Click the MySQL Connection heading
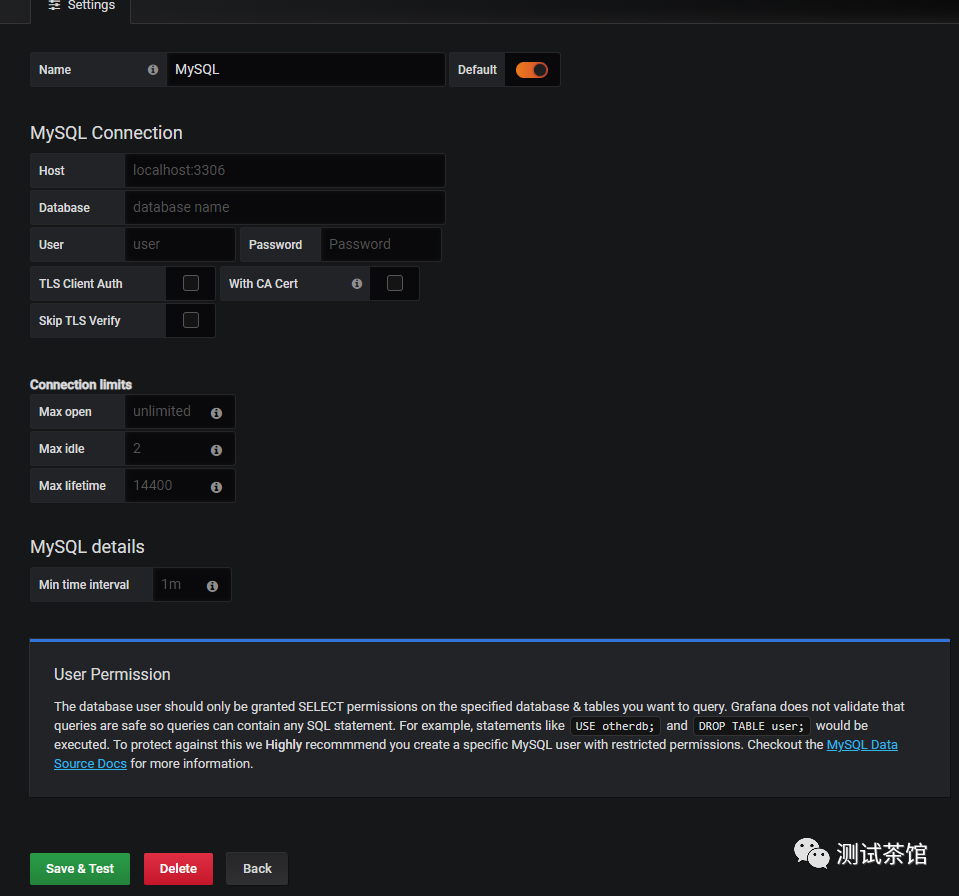This screenshot has height=896, width=959. [x=106, y=133]
